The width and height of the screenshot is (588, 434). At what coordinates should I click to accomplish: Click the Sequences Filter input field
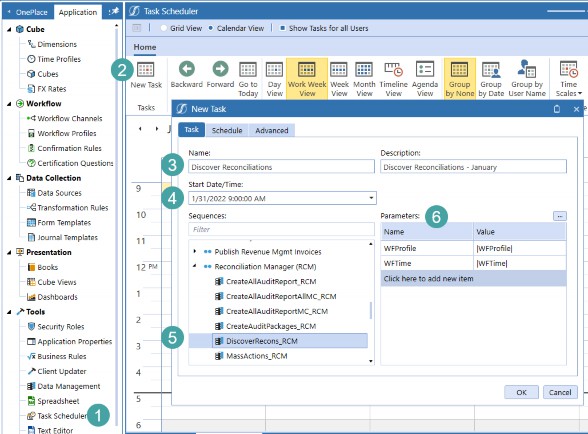coord(281,229)
